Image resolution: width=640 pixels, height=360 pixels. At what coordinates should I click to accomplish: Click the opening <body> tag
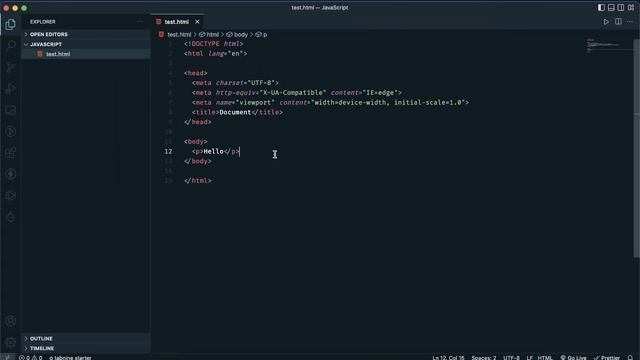tap(196, 142)
